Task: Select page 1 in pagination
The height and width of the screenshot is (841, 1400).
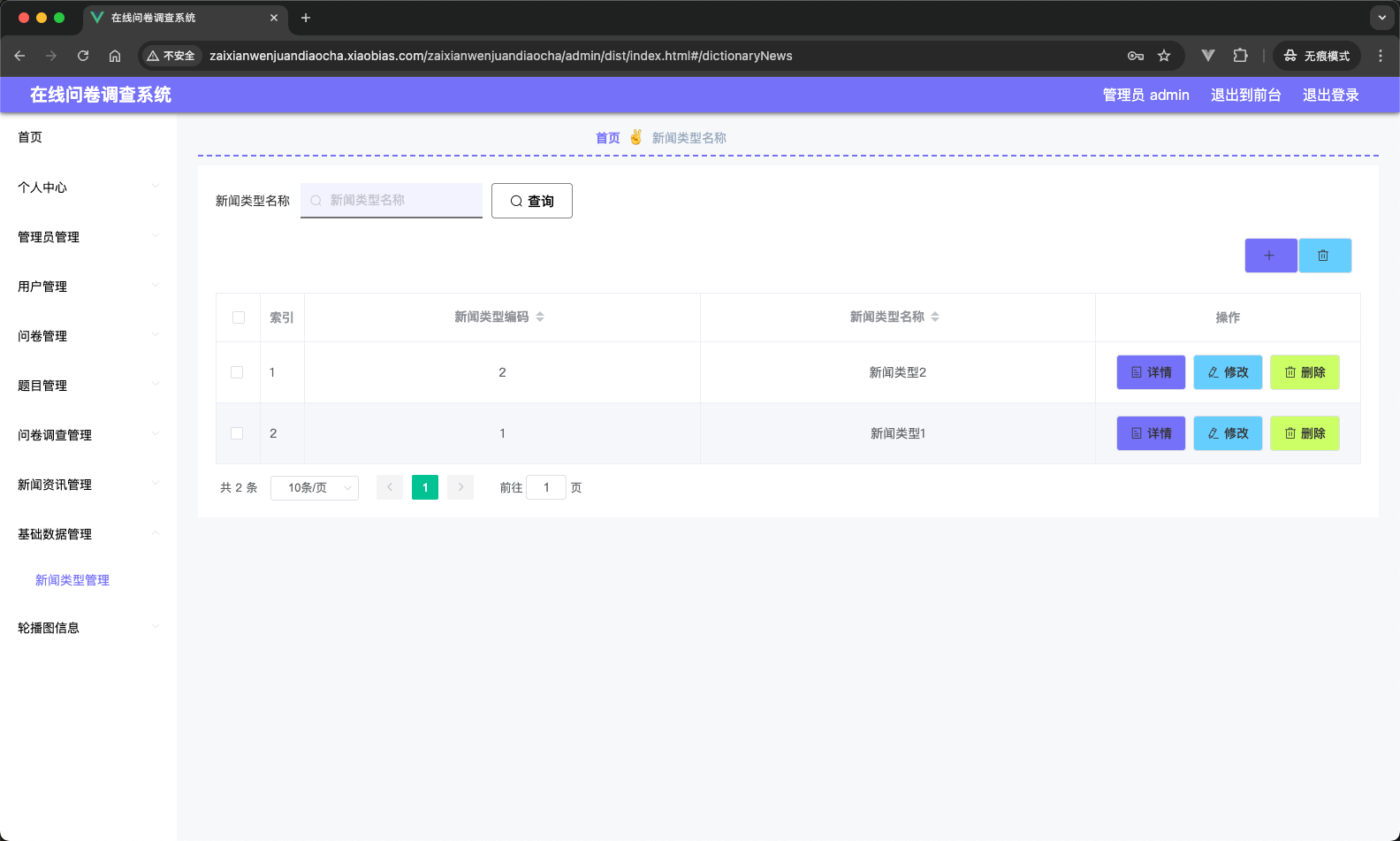Action: point(425,487)
